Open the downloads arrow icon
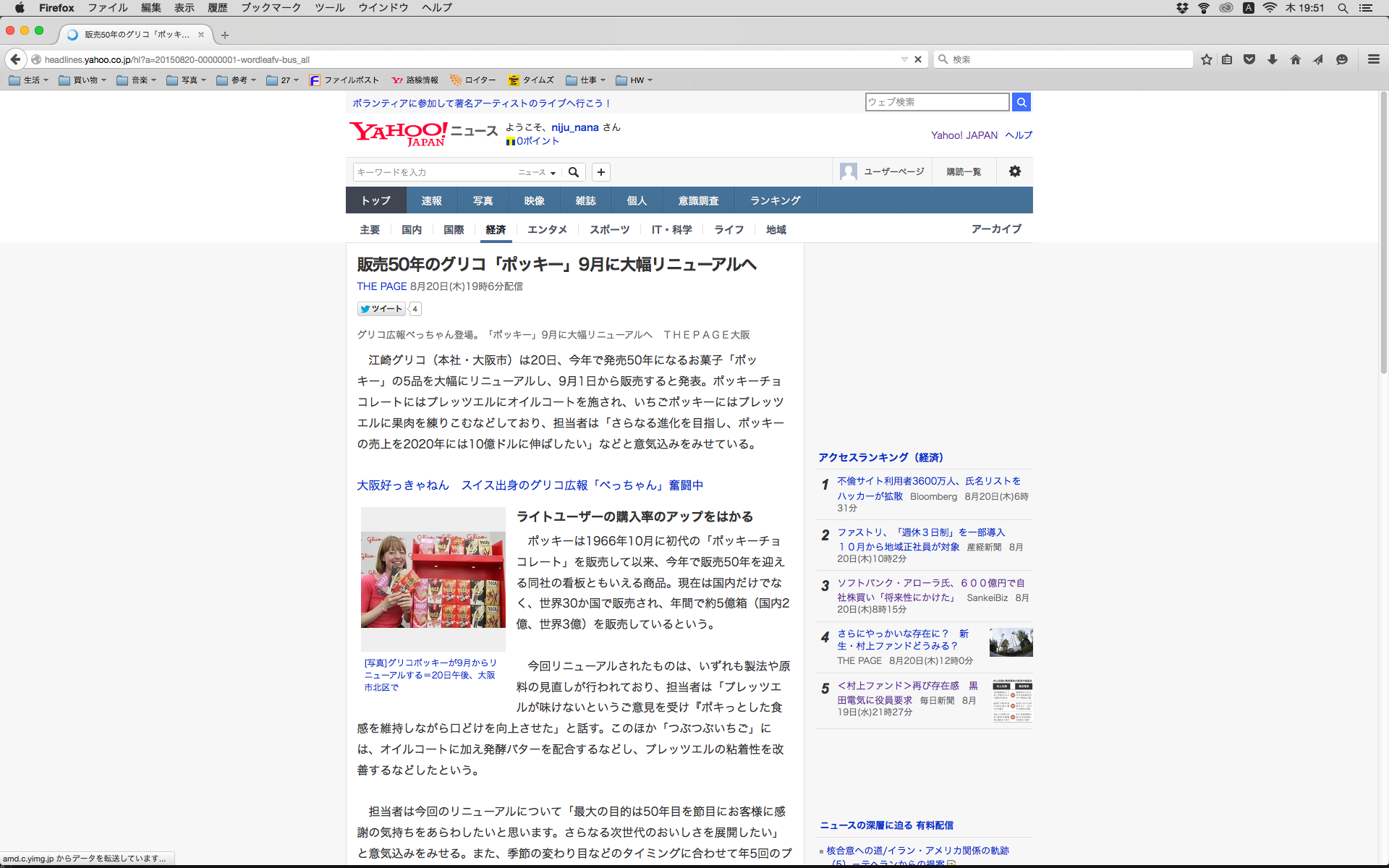This screenshot has height=868, width=1389. coord(1273,59)
